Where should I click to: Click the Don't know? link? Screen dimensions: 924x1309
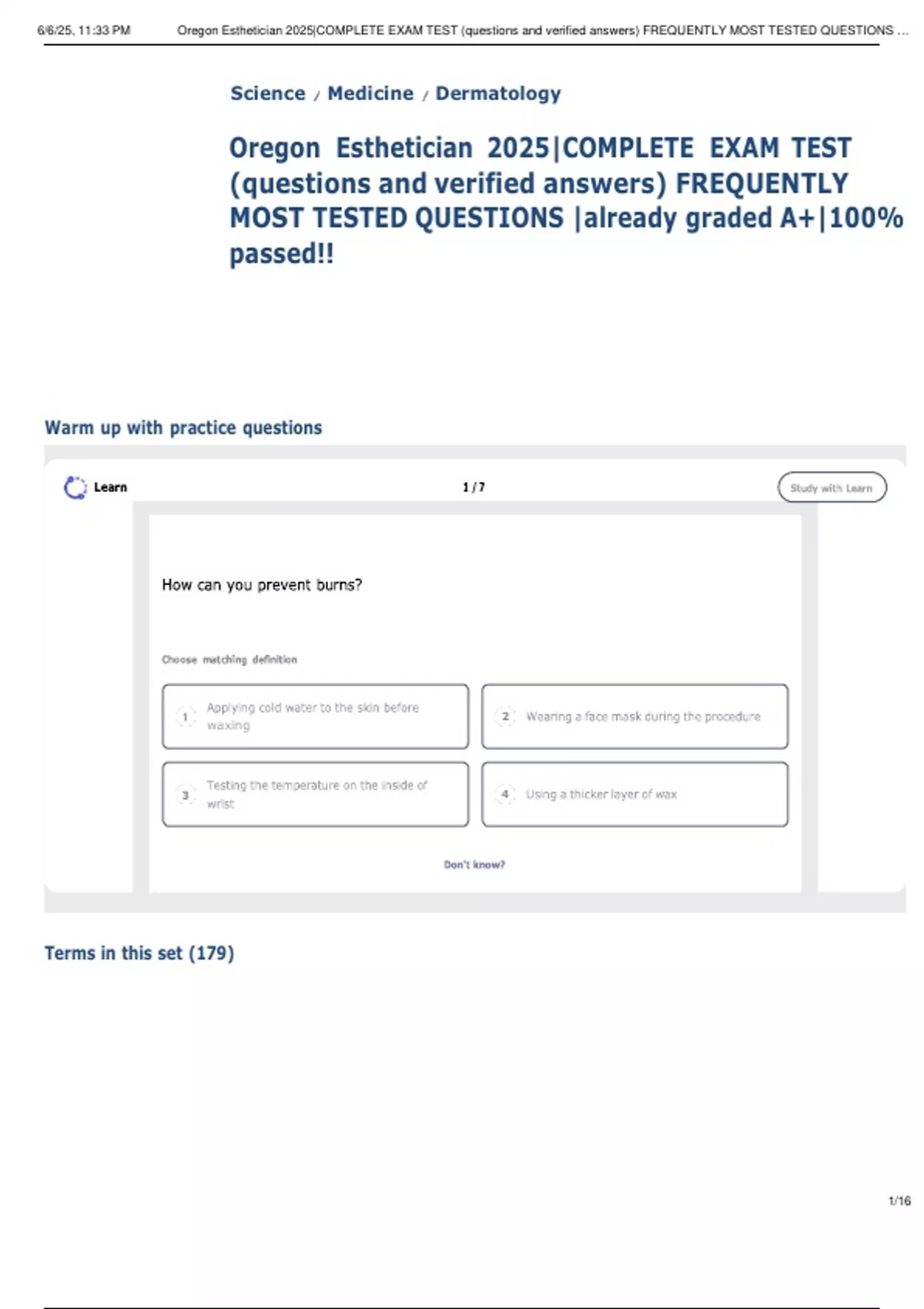coord(474,865)
